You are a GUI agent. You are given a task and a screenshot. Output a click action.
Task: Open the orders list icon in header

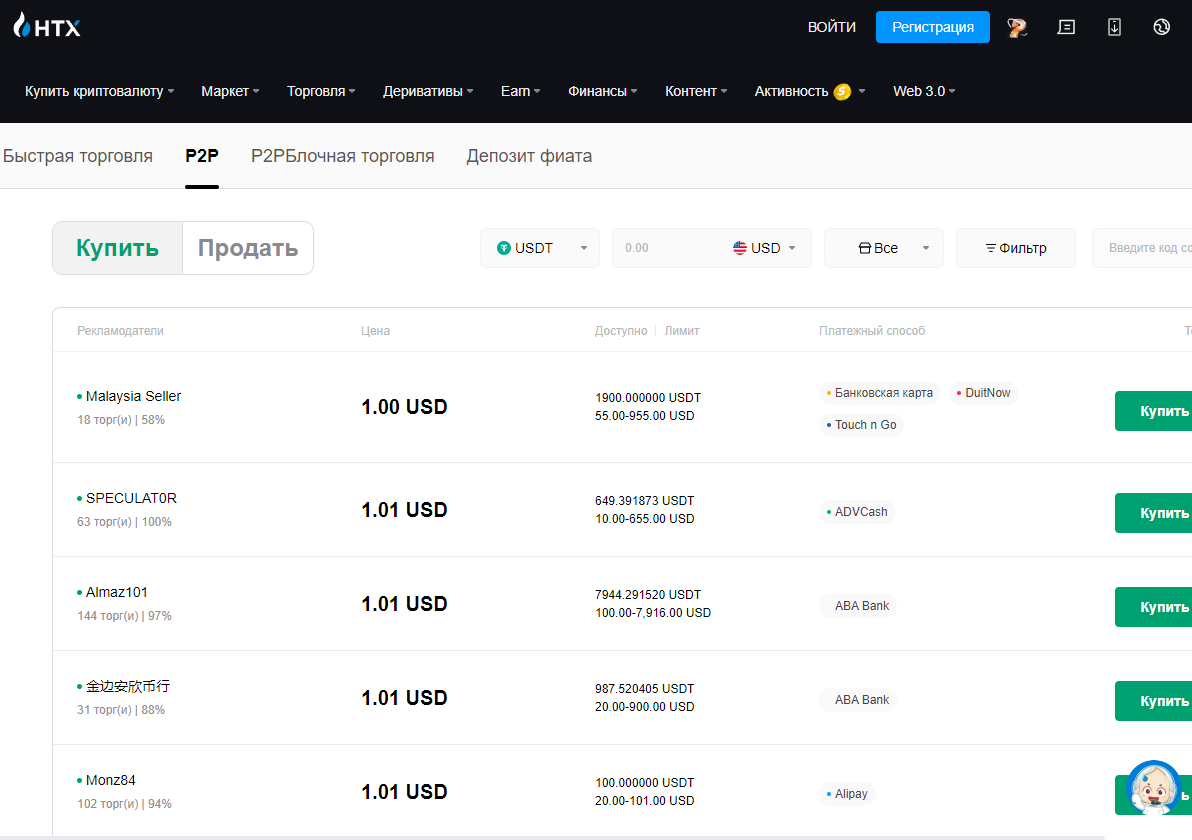click(1066, 27)
